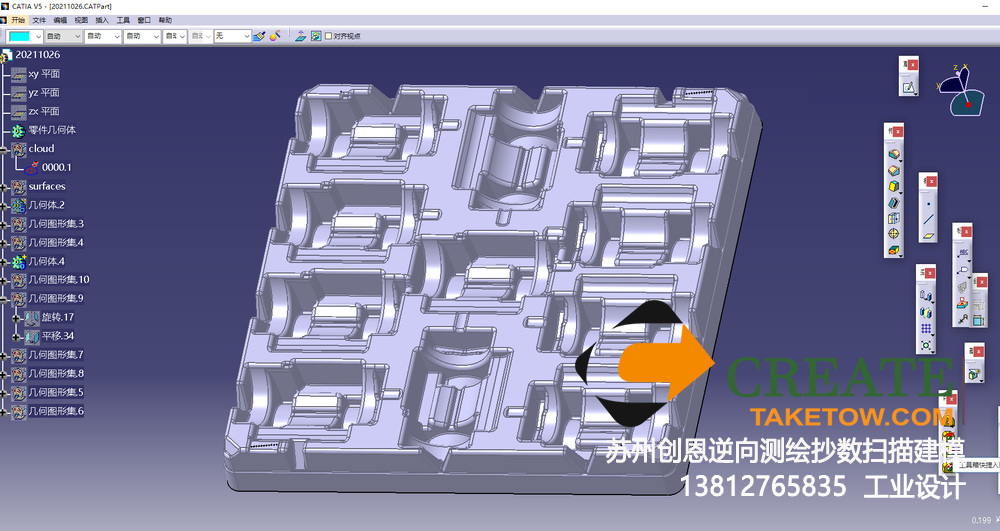Click the cyan color swatch
The height and width of the screenshot is (531, 1000).
tap(19, 36)
